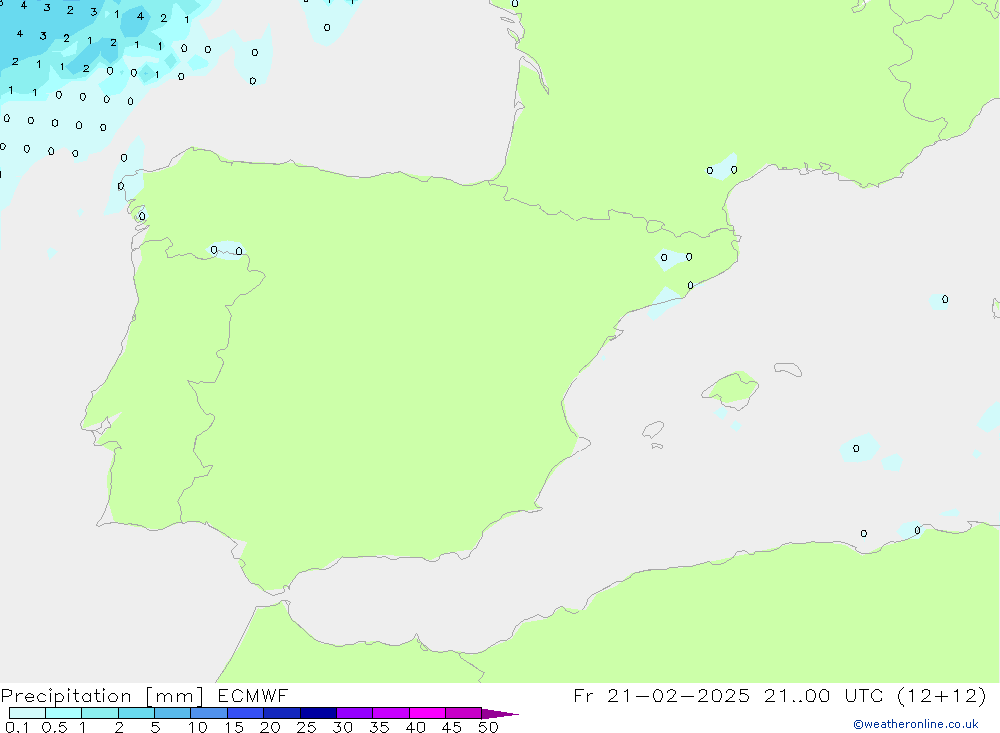Click the Ibiza island outline on the map
The width and height of the screenshot is (1000, 733).
[653, 430]
